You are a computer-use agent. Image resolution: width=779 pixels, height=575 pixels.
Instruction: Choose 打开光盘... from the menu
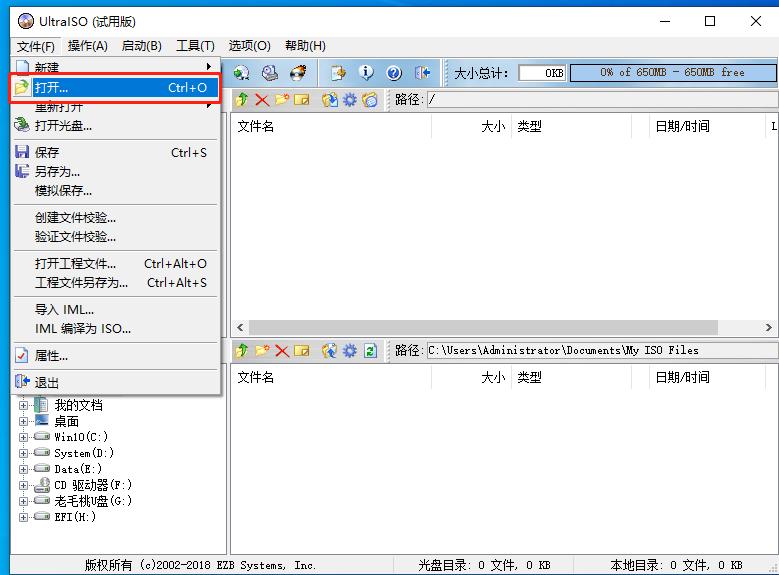click(x=115, y=126)
